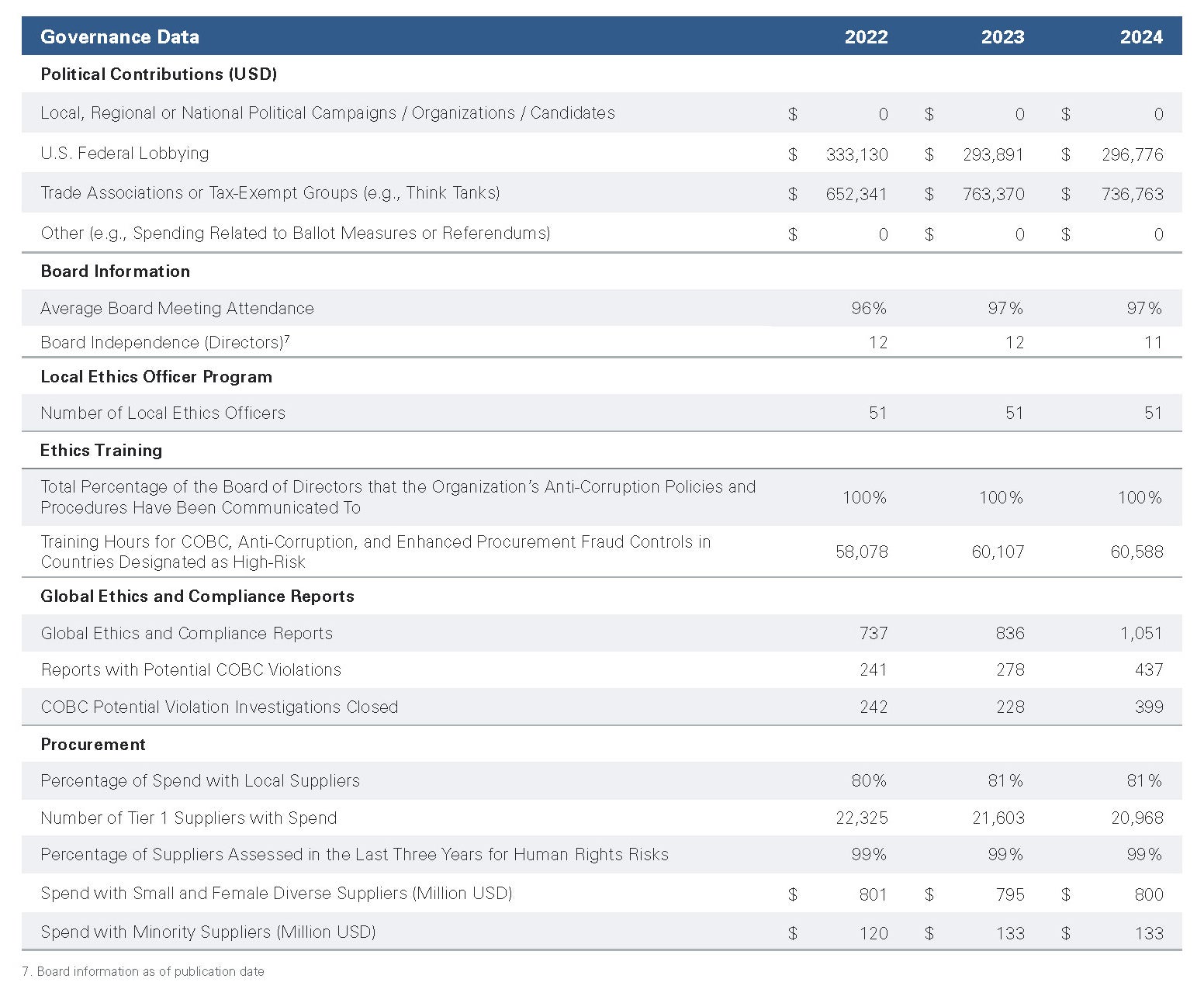Click the Procurement section heading
This screenshot has height=996, width=1204.
[93, 745]
